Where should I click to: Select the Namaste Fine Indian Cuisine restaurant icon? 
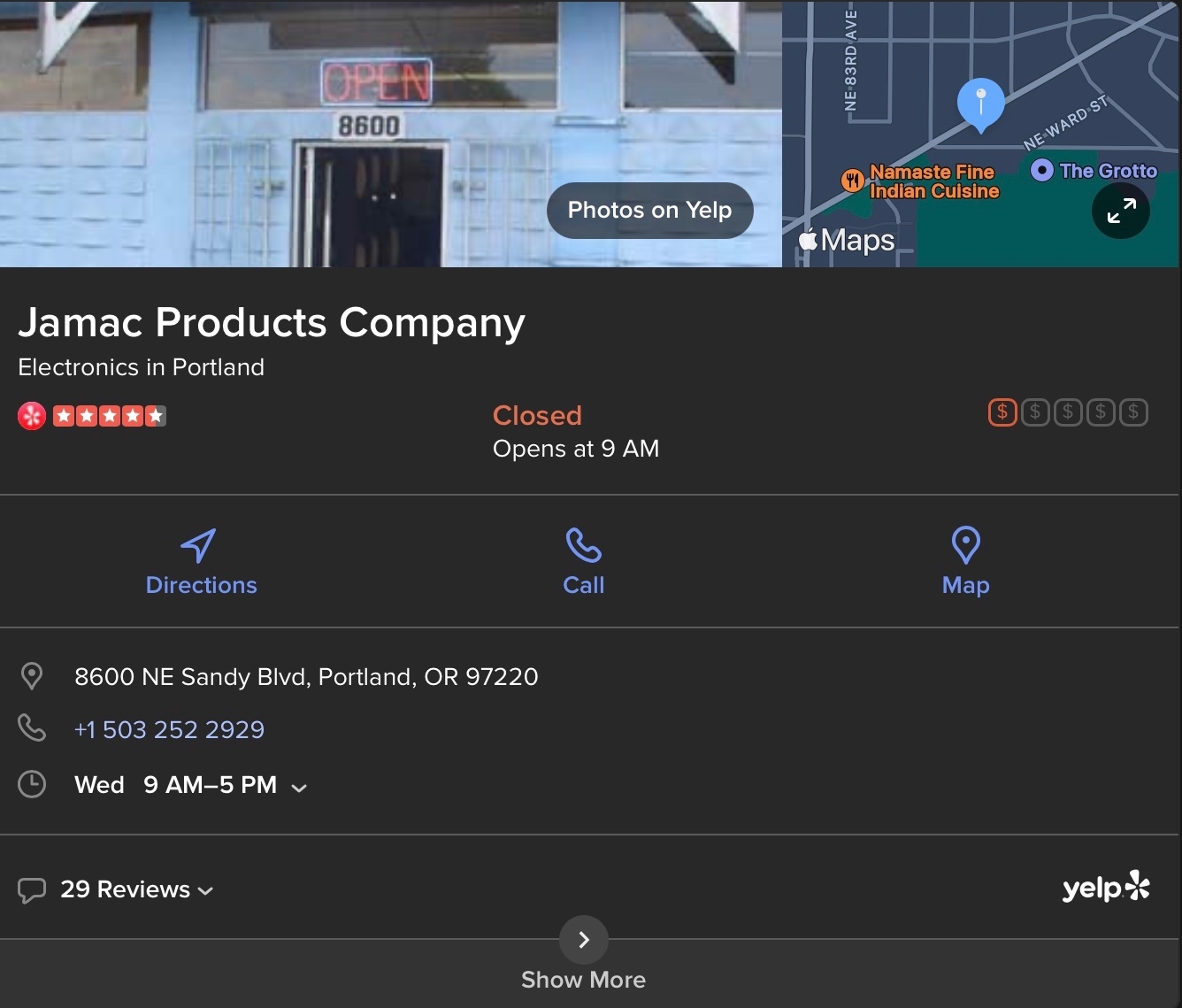tap(852, 181)
